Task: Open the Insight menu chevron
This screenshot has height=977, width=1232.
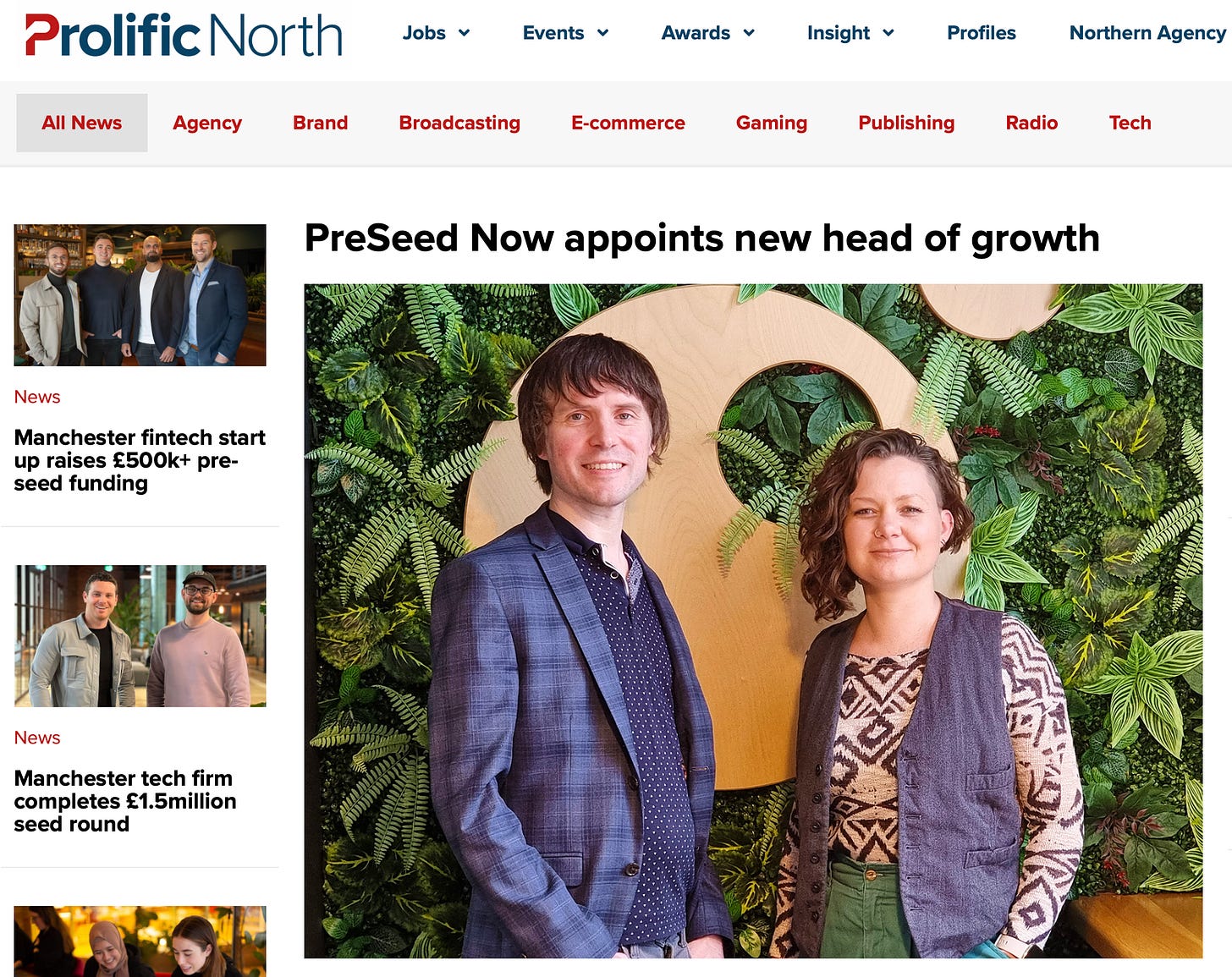Action: tap(888, 33)
